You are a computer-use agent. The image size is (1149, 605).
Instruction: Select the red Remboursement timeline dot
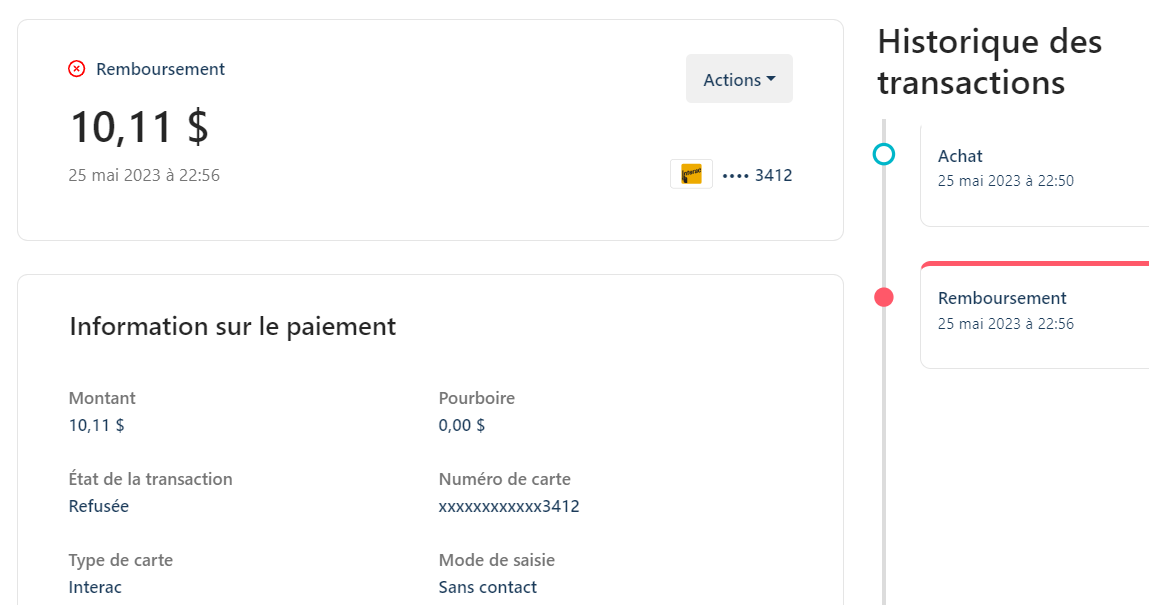[x=884, y=297]
